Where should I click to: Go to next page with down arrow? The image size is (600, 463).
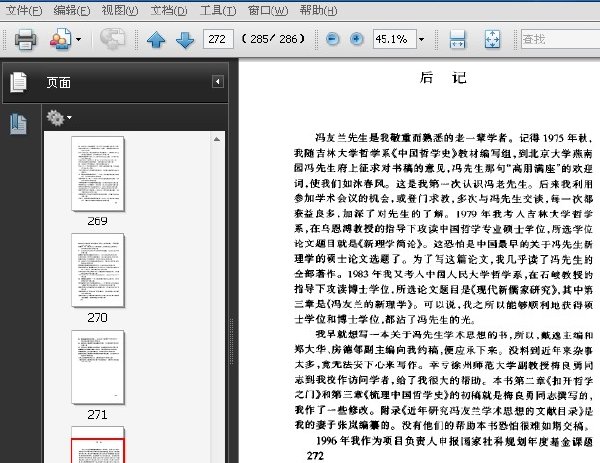[x=185, y=39]
